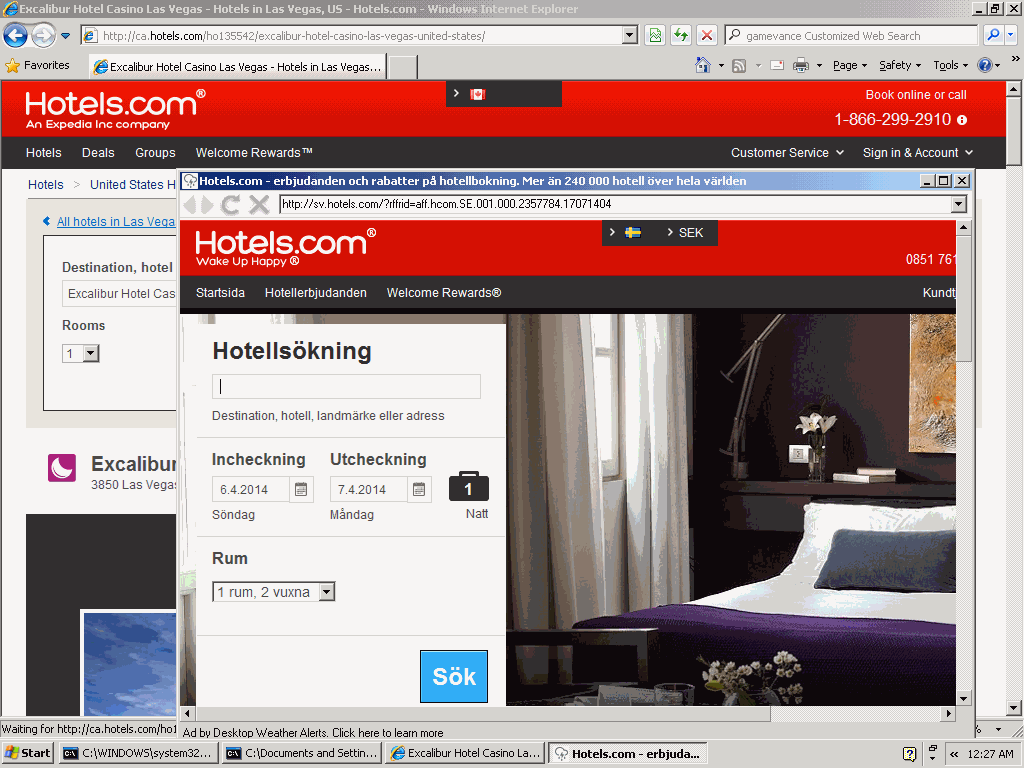
Task: Click the popup Stop X icon
Action: pos(259,204)
